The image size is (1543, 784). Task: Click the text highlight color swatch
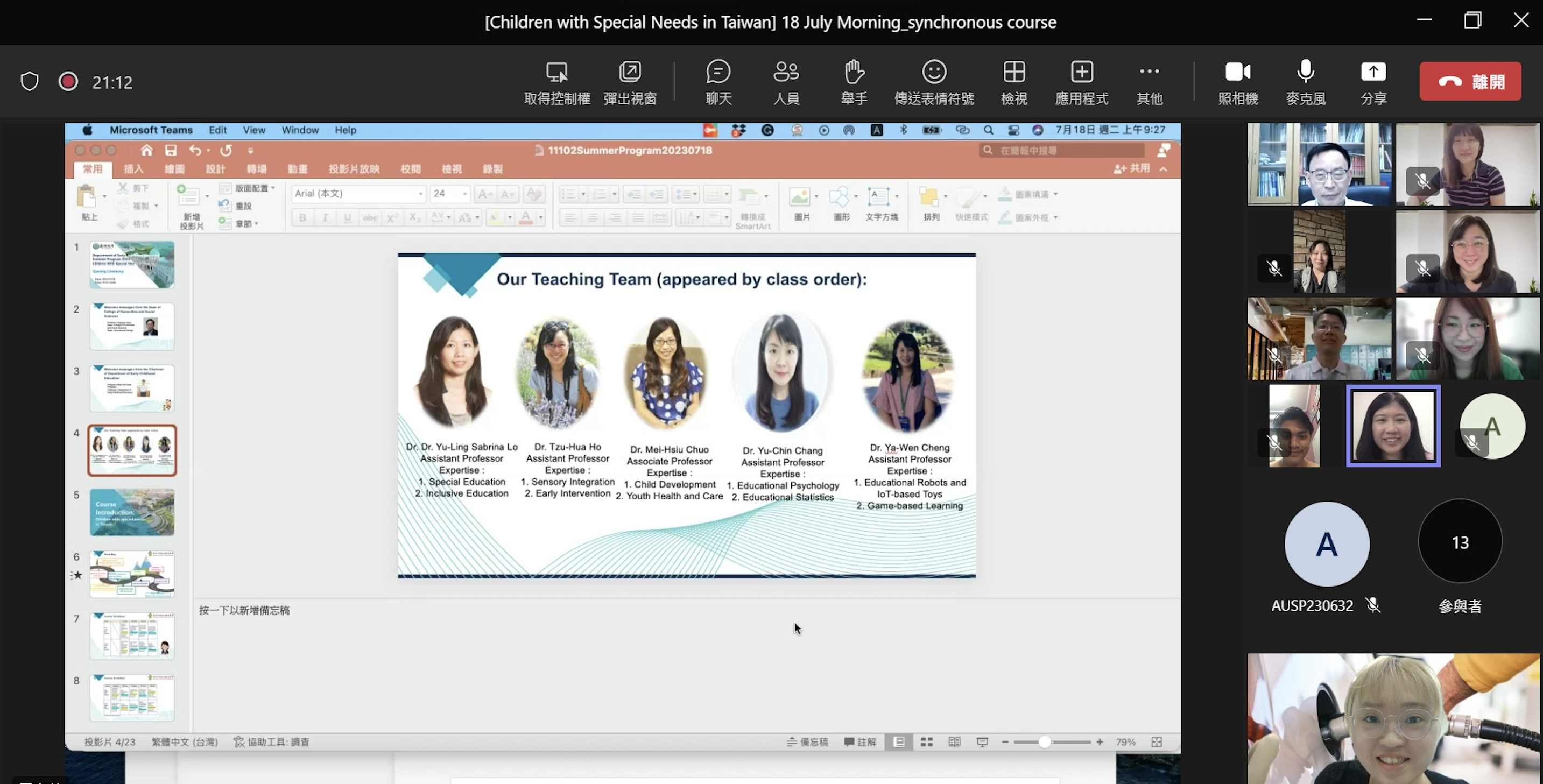tap(495, 217)
